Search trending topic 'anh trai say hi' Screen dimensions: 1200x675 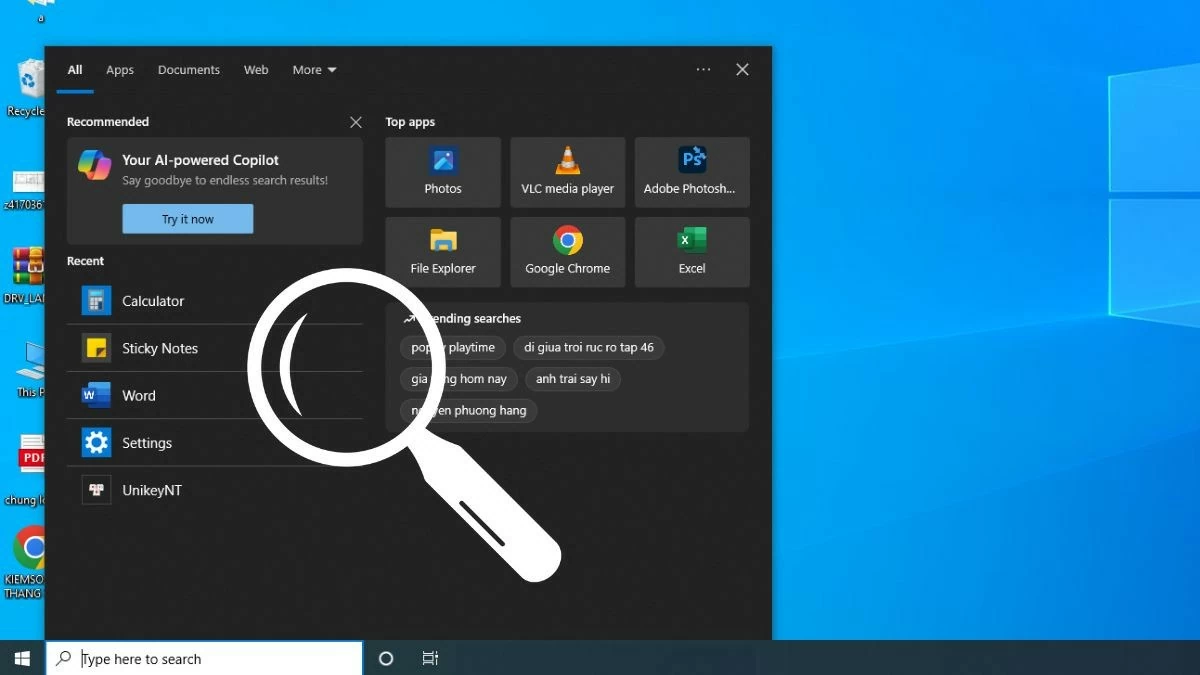coord(573,379)
